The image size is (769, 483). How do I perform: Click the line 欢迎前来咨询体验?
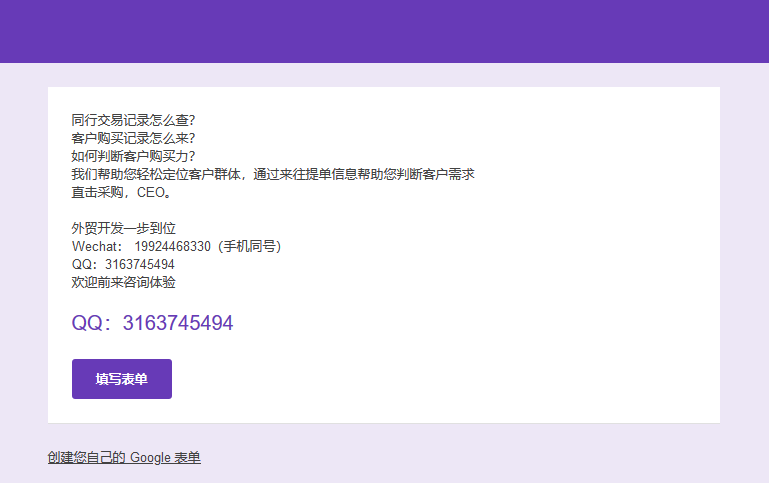(x=124, y=282)
